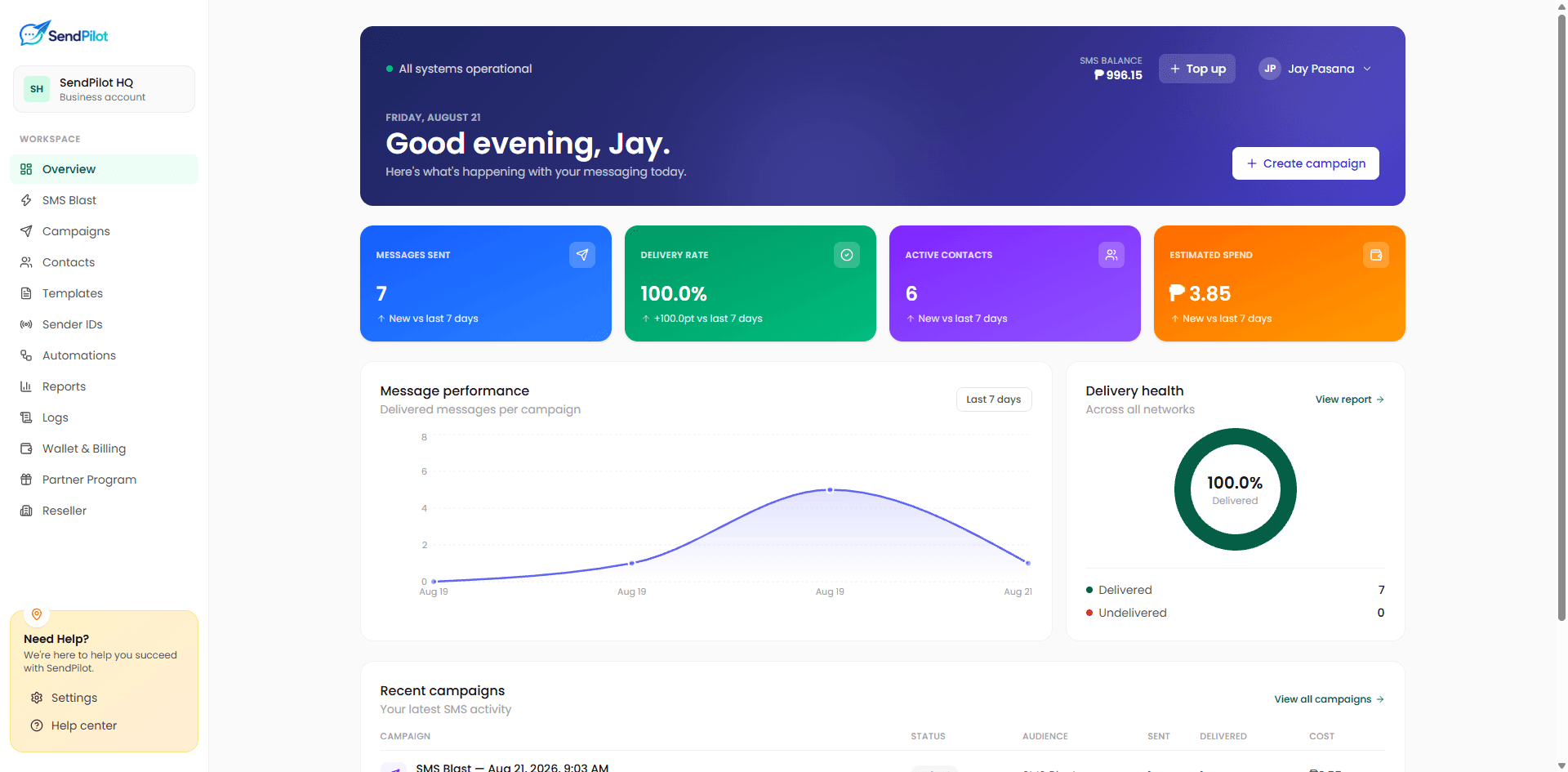
Task: Open Wallet & Billing section
Action: point(104,448)
